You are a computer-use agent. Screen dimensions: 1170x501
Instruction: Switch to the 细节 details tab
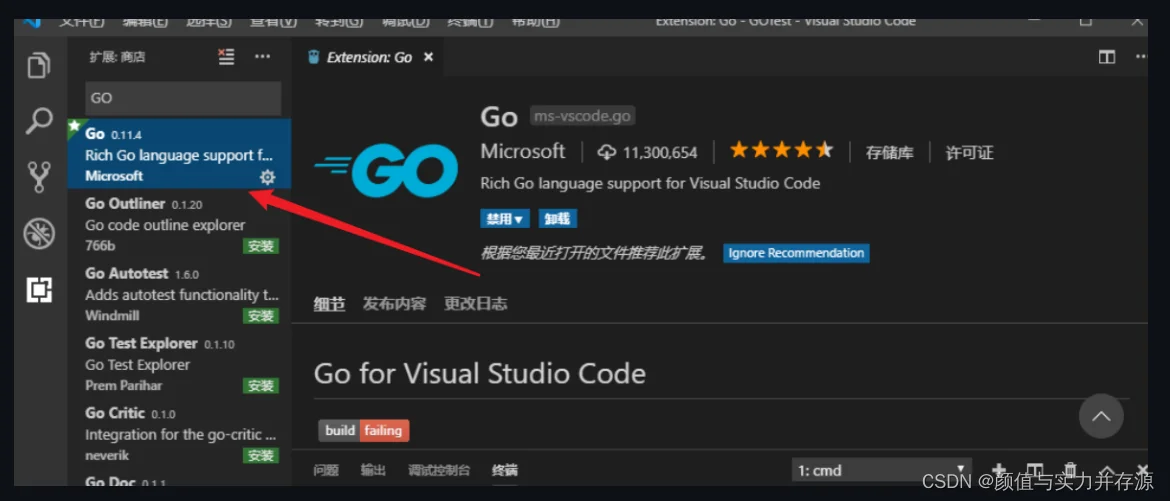(x=329, y=304)
